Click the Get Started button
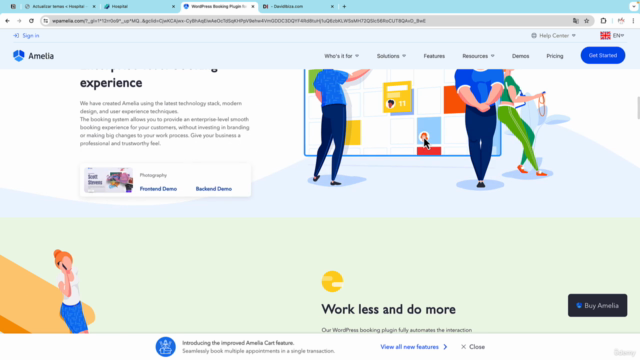Image resolution: width=640 pixels, height=360 pixels. (x=602, y=56)
